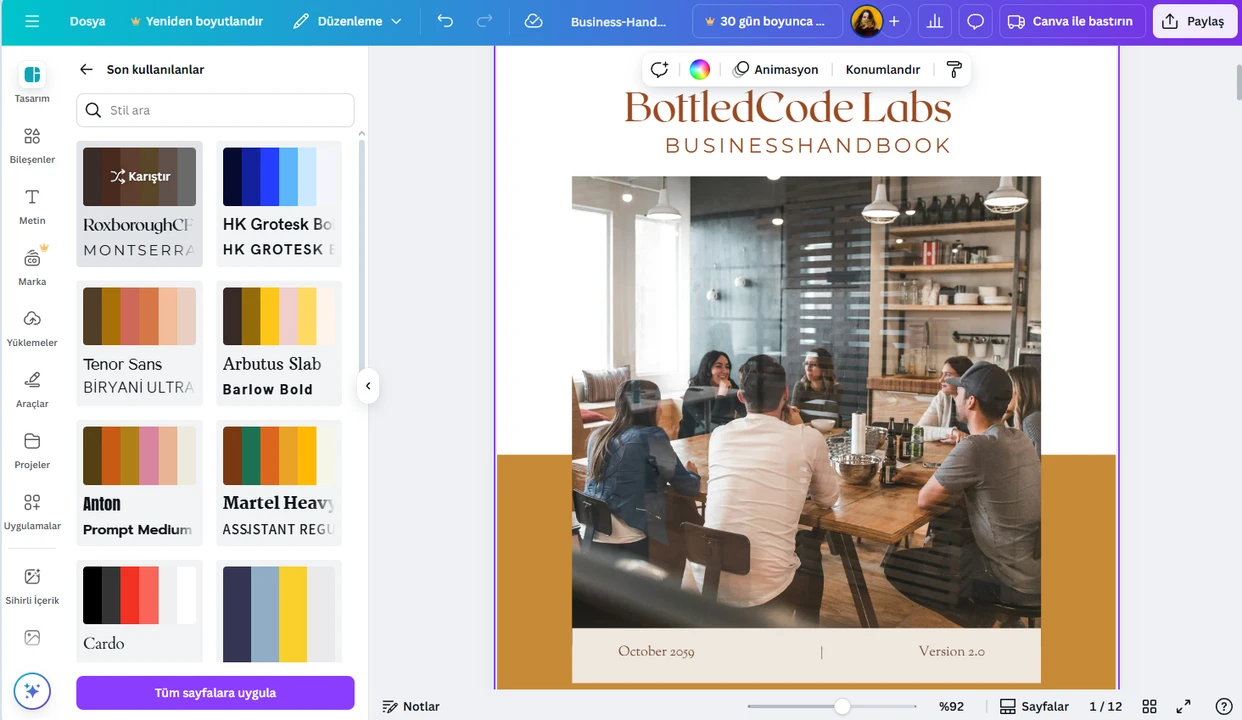This screenshot has width=1242, height=720.
Task: Open the image icon below Sihirli İçerik
Action: [x=32, y=638]
